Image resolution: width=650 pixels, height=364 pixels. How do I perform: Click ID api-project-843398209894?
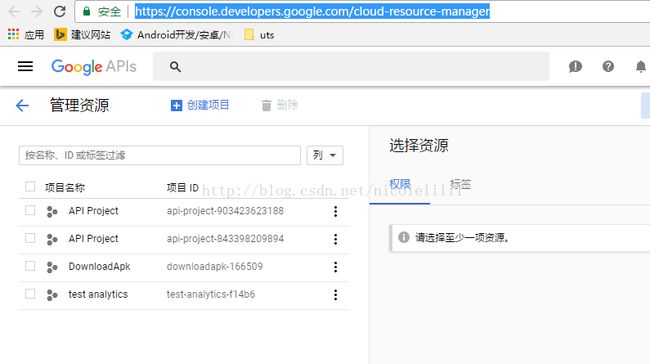click(225, 239)
